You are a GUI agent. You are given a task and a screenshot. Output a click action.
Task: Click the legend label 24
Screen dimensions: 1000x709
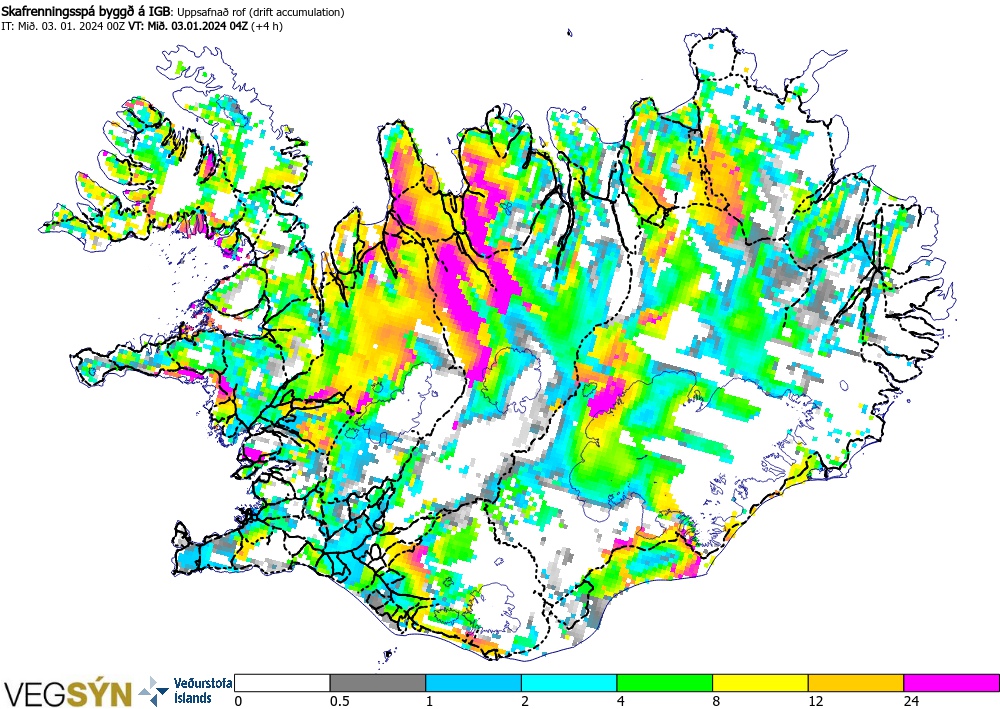(911, 701)
